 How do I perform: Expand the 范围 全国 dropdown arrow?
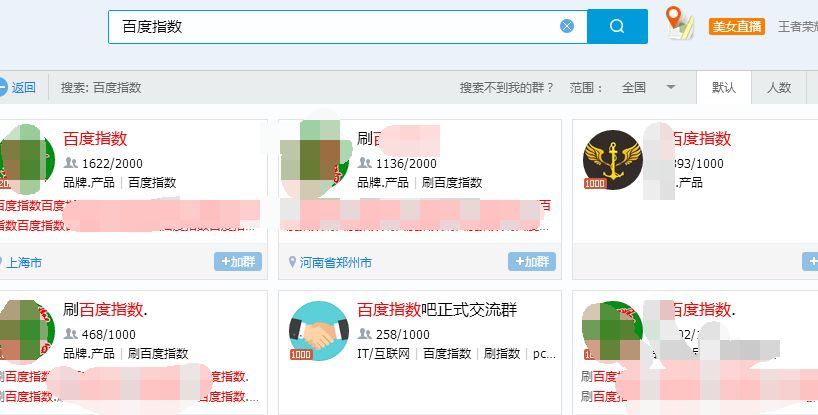pos(671,88)
